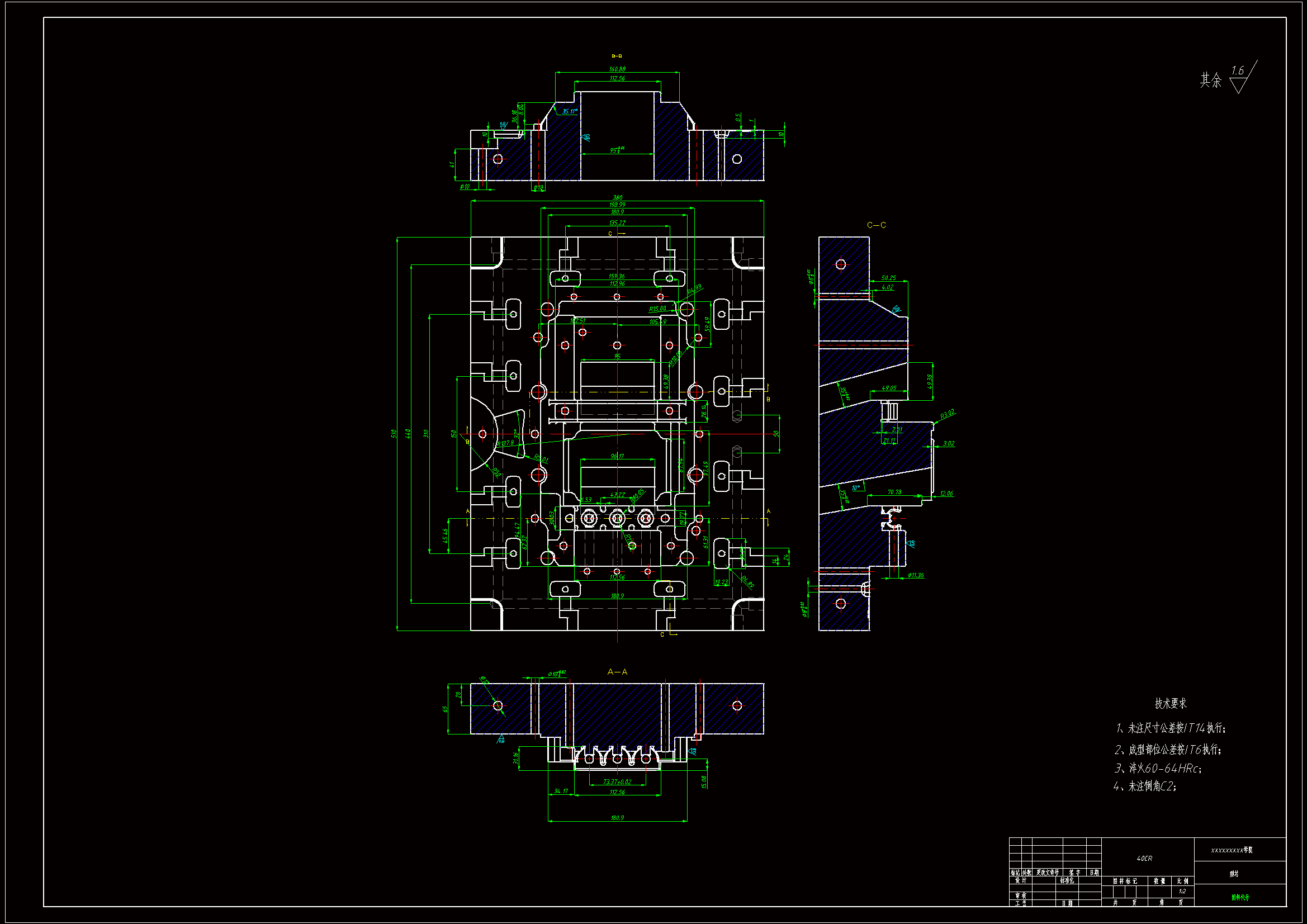
Task: Select the 510 overall height dimension
Action: coord(394,434)
